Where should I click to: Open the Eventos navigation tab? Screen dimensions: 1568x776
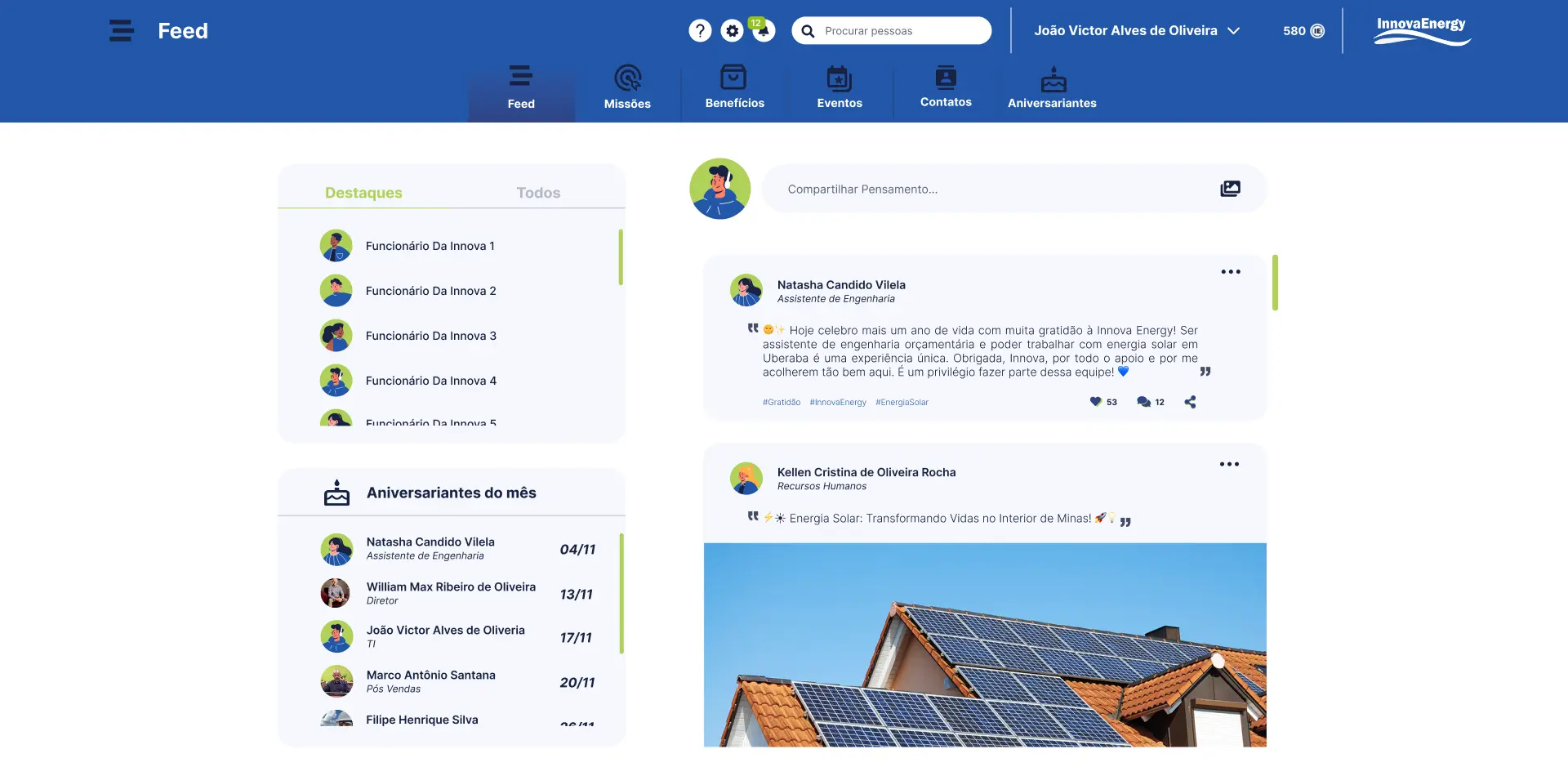point(840,87)
